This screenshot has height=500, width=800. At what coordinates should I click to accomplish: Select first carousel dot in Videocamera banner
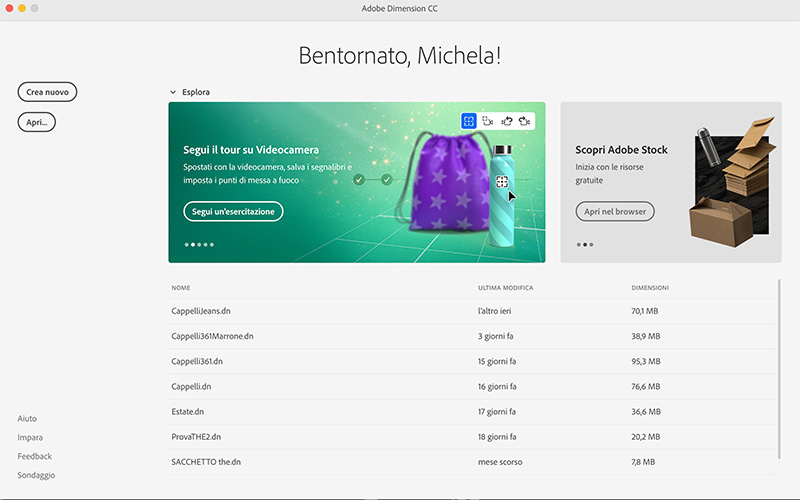[x=186, y=244]
